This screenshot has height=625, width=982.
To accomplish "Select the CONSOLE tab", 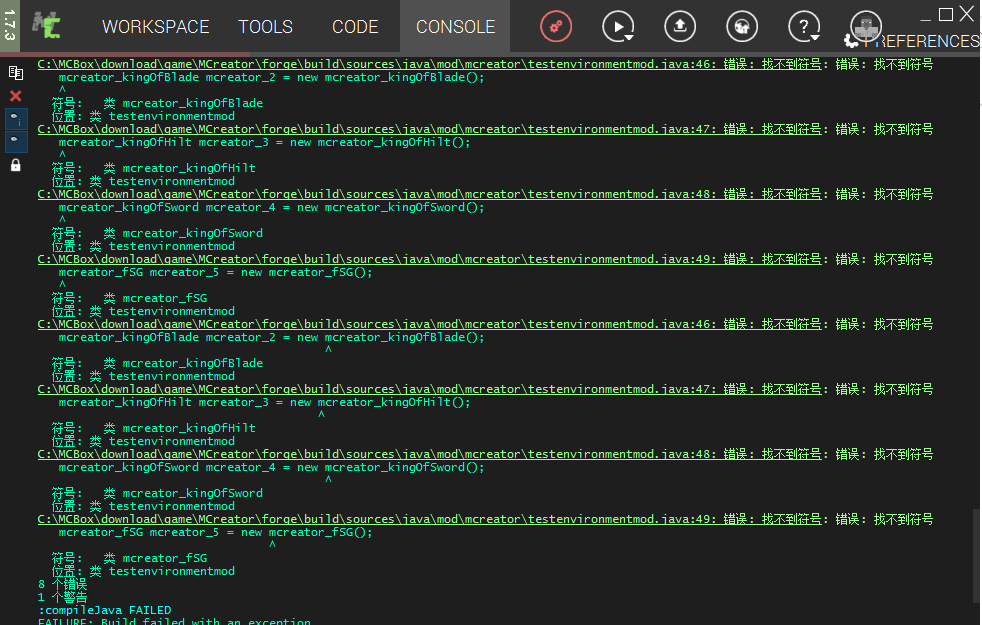I will (455, 27).
